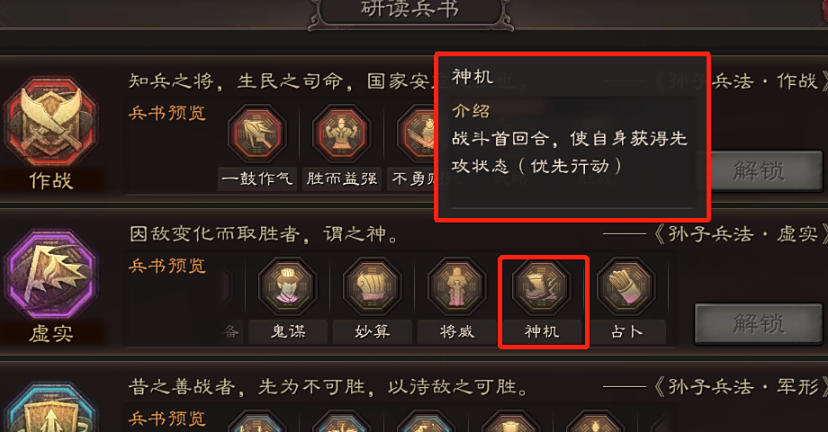This screenshot has width=828, height=432.
Task: Select the 虚实 purple category icon
Action: (x=51, y=276)
